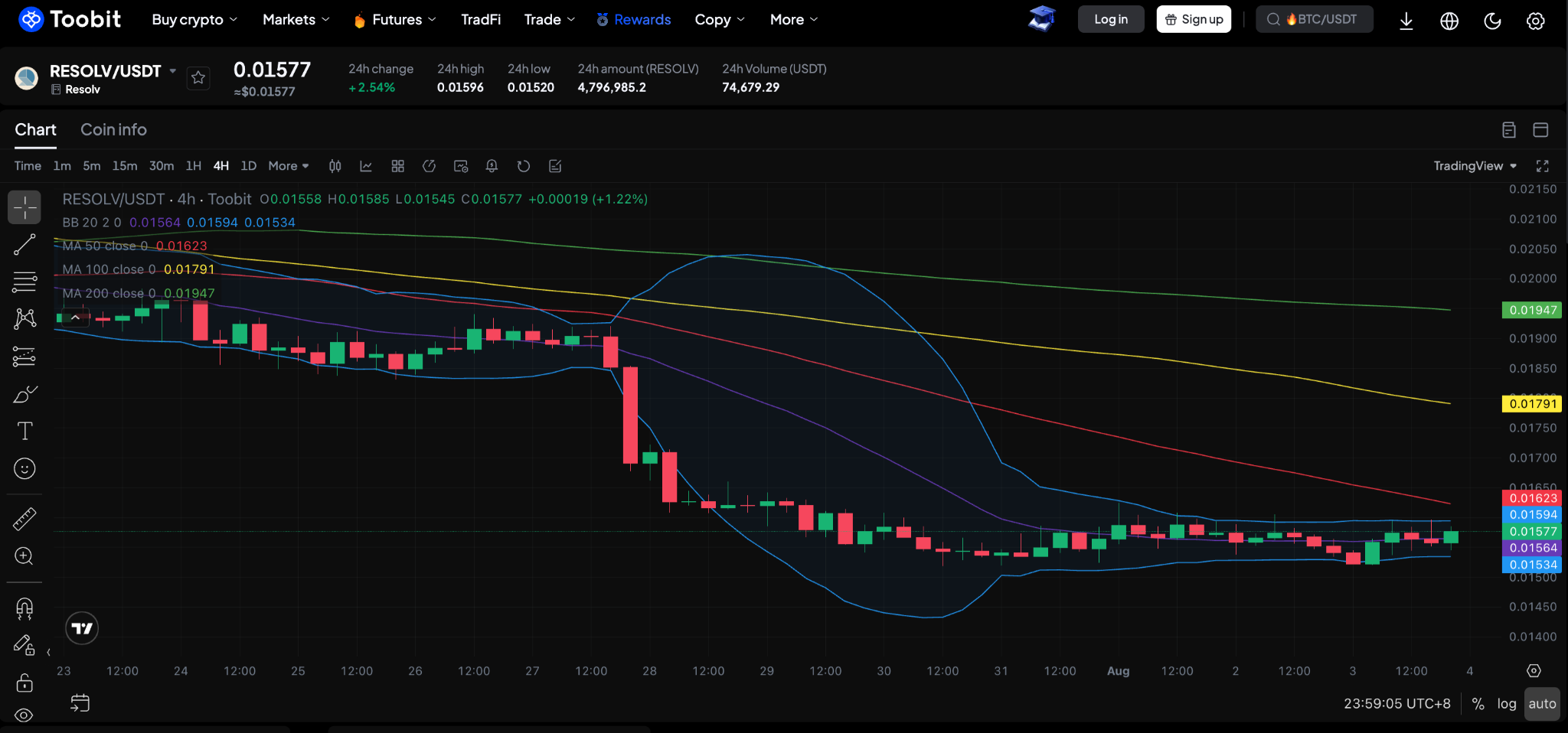Click the candlestick chart style icon
Screen dimensions: 1568x733
point(335,166)
